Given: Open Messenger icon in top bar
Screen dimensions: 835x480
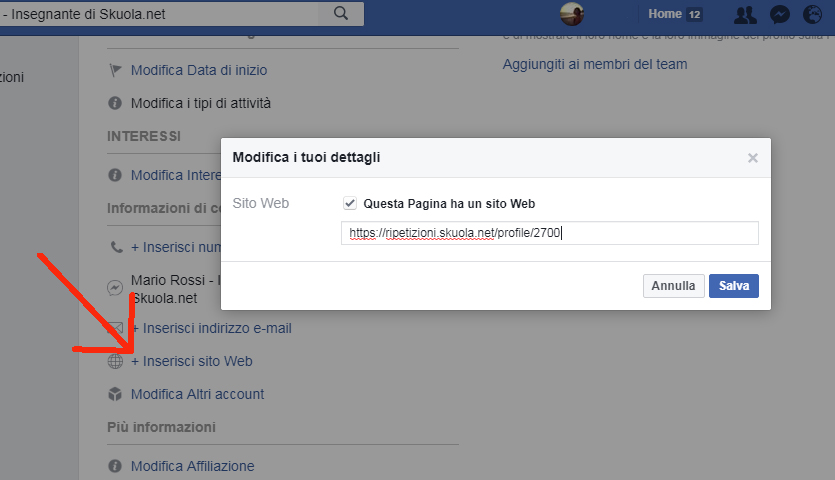Looking at the screenshot, I should [x=780, y=14].
